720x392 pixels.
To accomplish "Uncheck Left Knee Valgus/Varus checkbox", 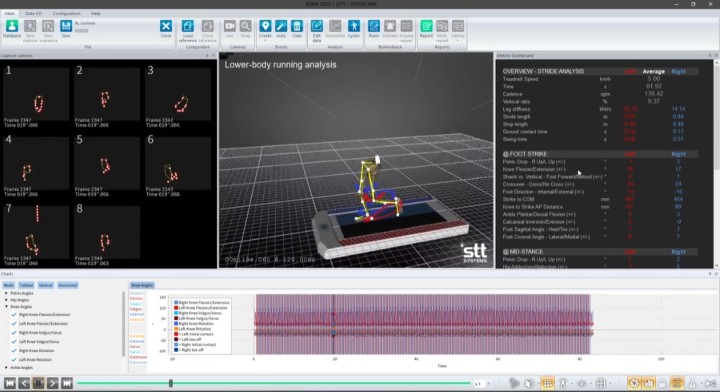I will coord(14,342).
